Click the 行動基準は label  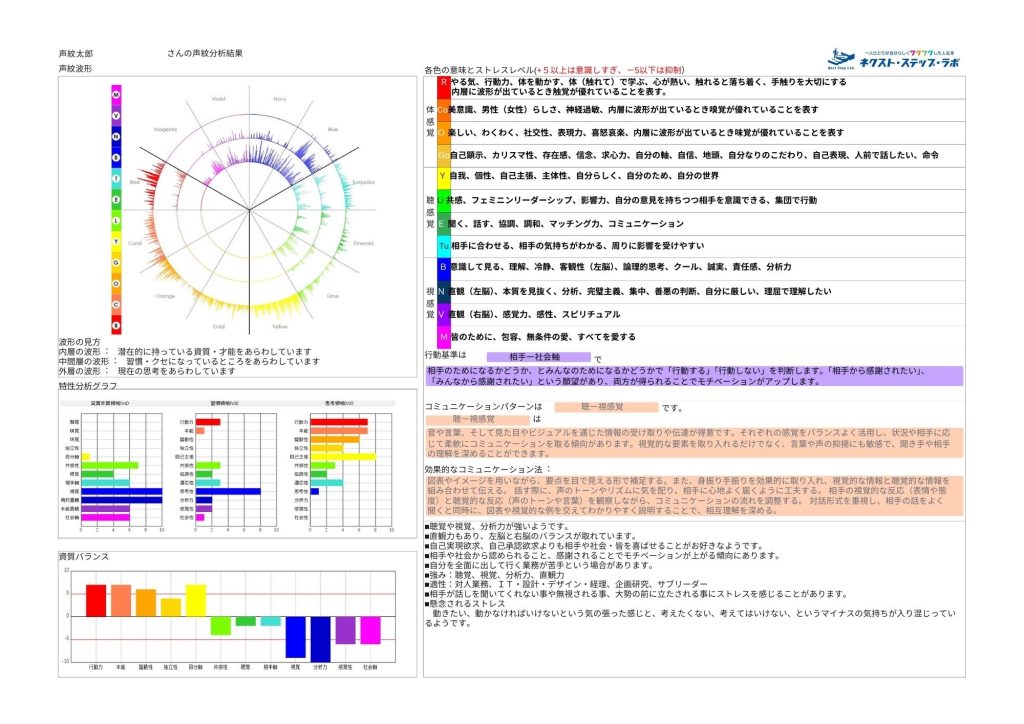pos(446,355)
